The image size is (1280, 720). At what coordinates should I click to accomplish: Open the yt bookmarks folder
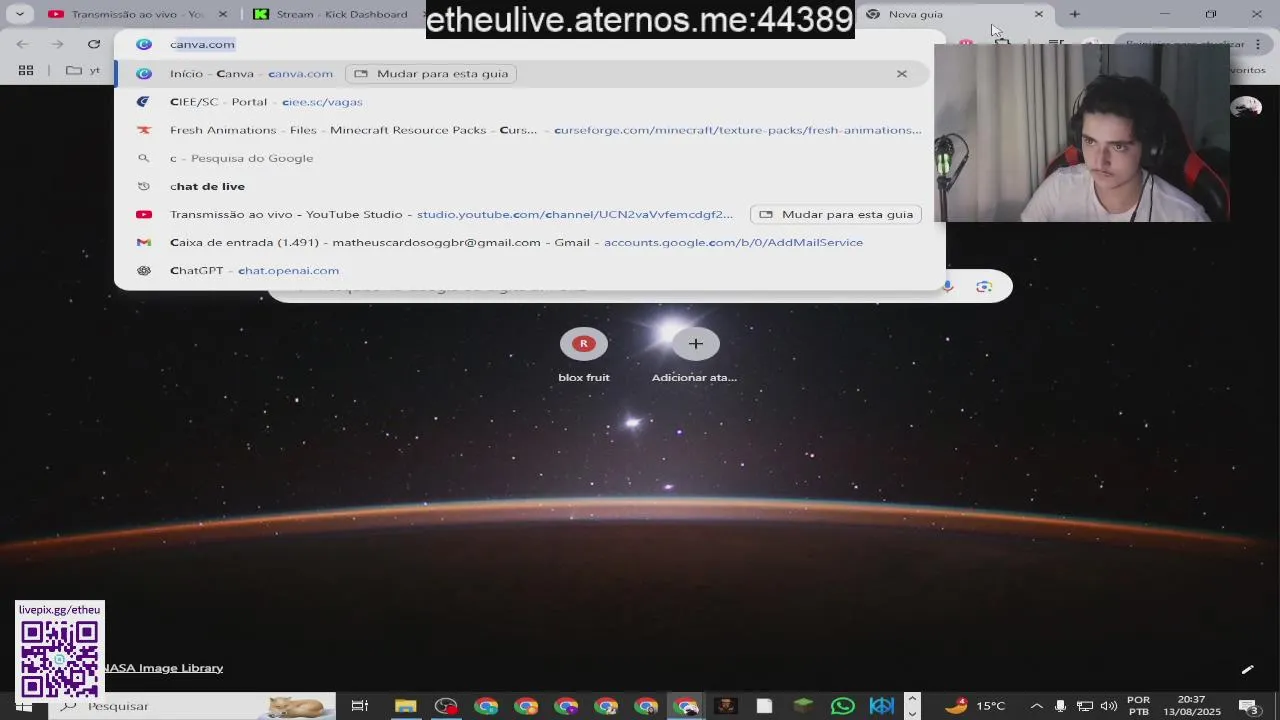pyautogui.click(x=84, y=70)
